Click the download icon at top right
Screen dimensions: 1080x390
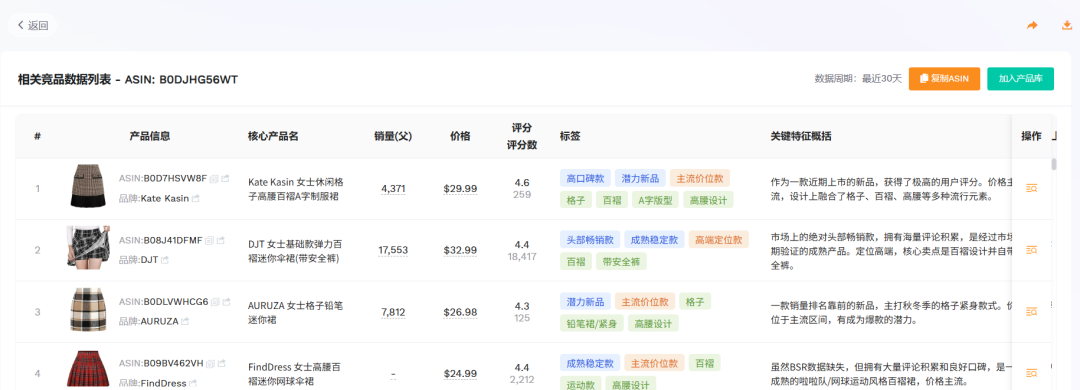point(1067,25)
